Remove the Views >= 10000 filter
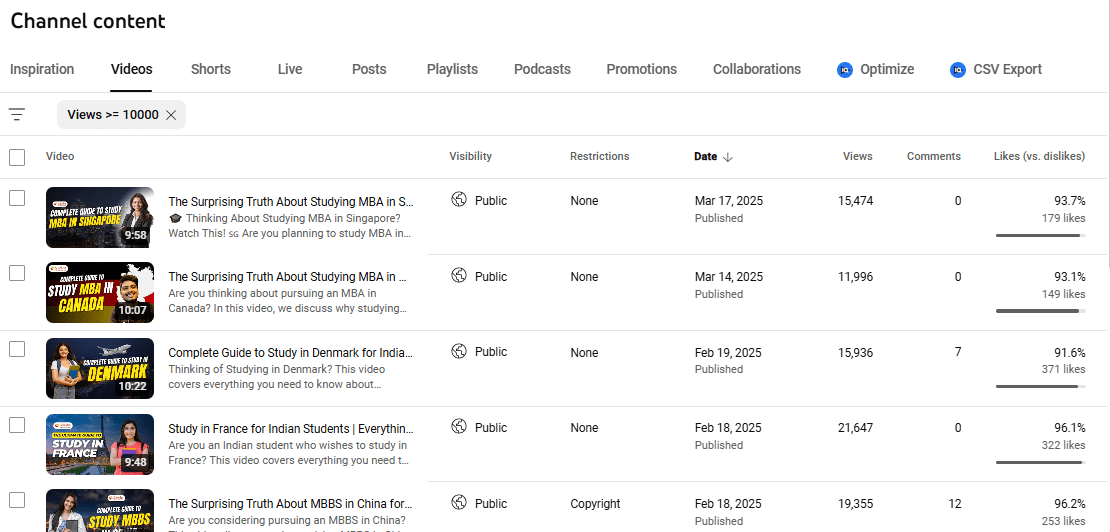The image size is (1110, 532). pos(171,115)
